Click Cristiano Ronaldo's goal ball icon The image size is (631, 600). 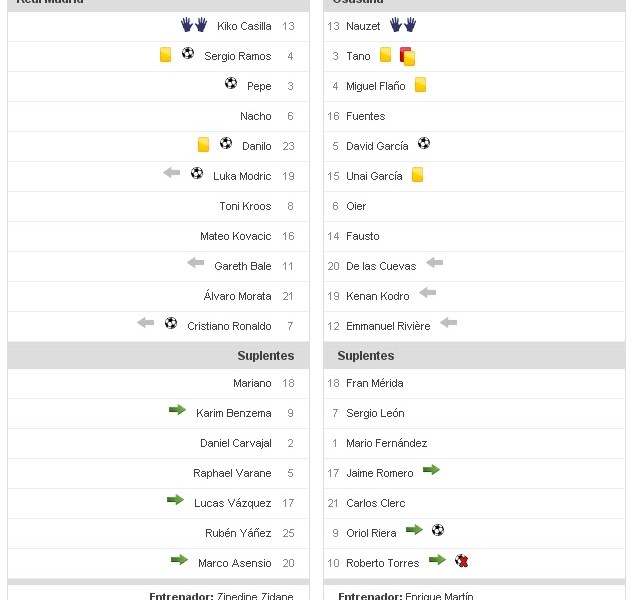[x=171, y=323]
